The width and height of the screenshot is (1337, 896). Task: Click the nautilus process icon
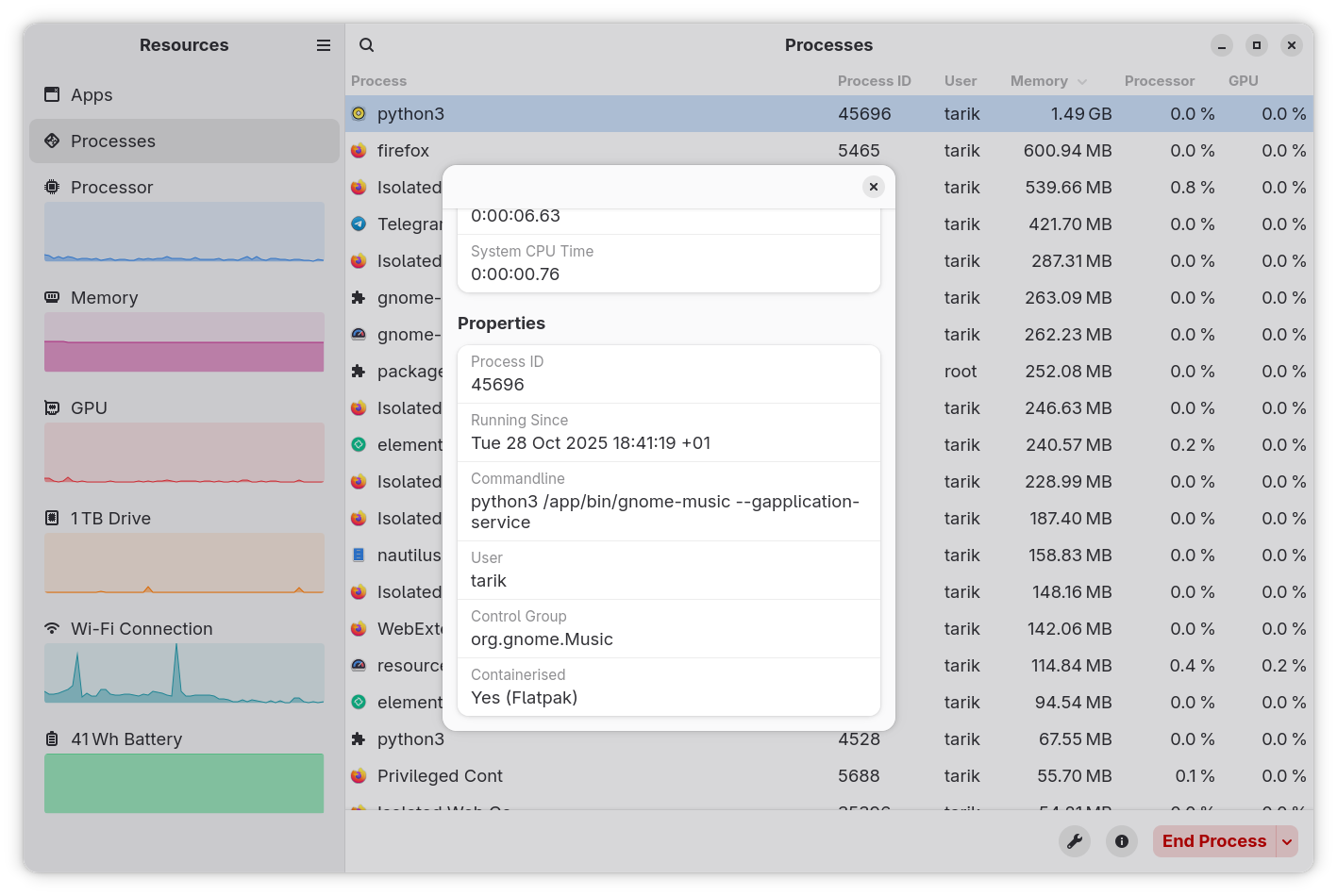(359, 556)
